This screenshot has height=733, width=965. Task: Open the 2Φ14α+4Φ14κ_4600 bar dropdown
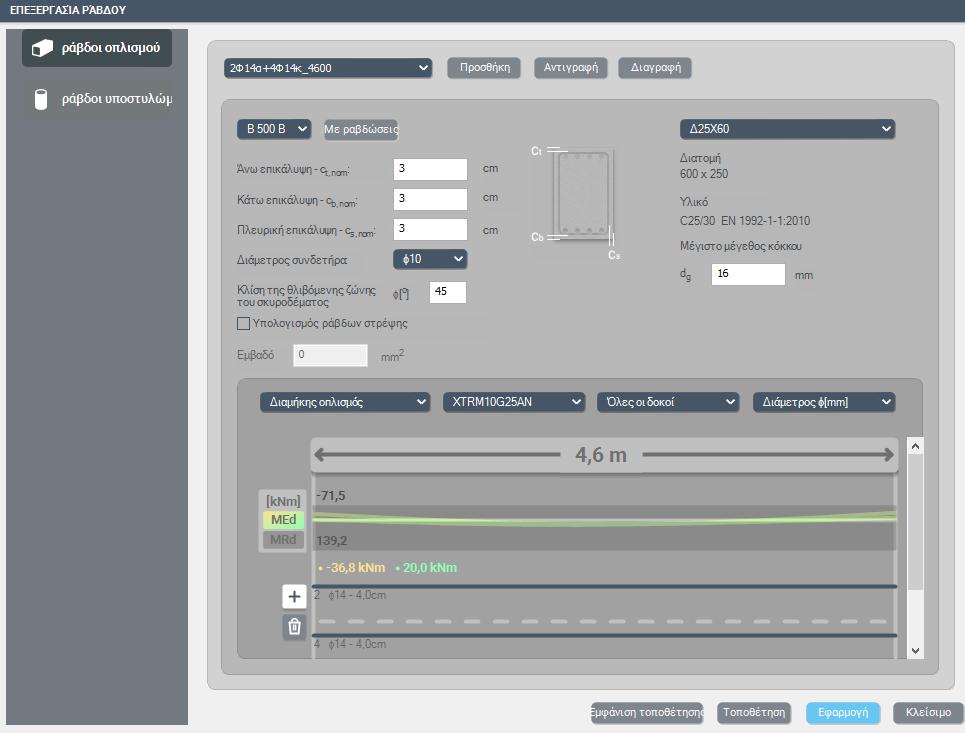point(328,68)
